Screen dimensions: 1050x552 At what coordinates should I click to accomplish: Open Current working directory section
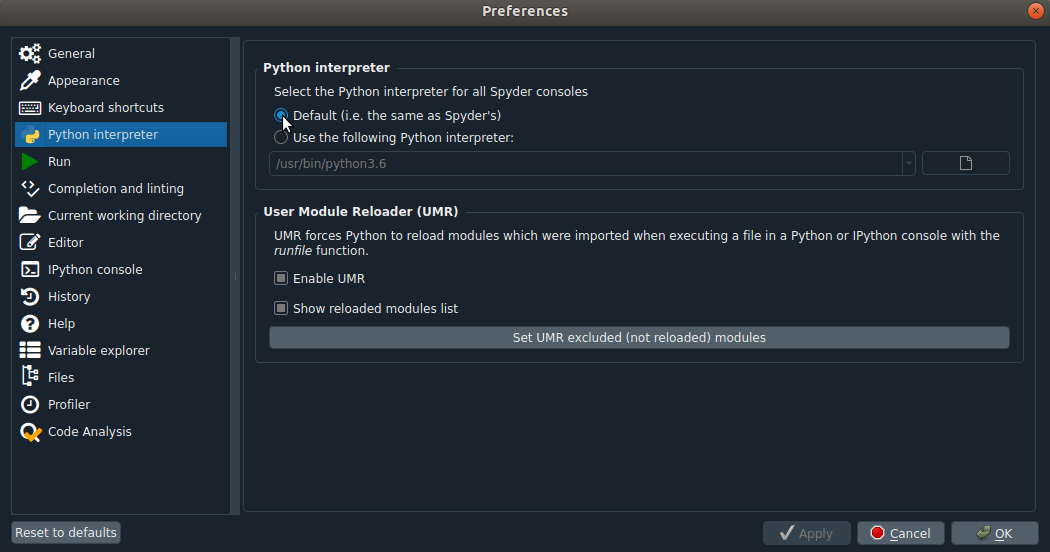[x=121, y=216]
